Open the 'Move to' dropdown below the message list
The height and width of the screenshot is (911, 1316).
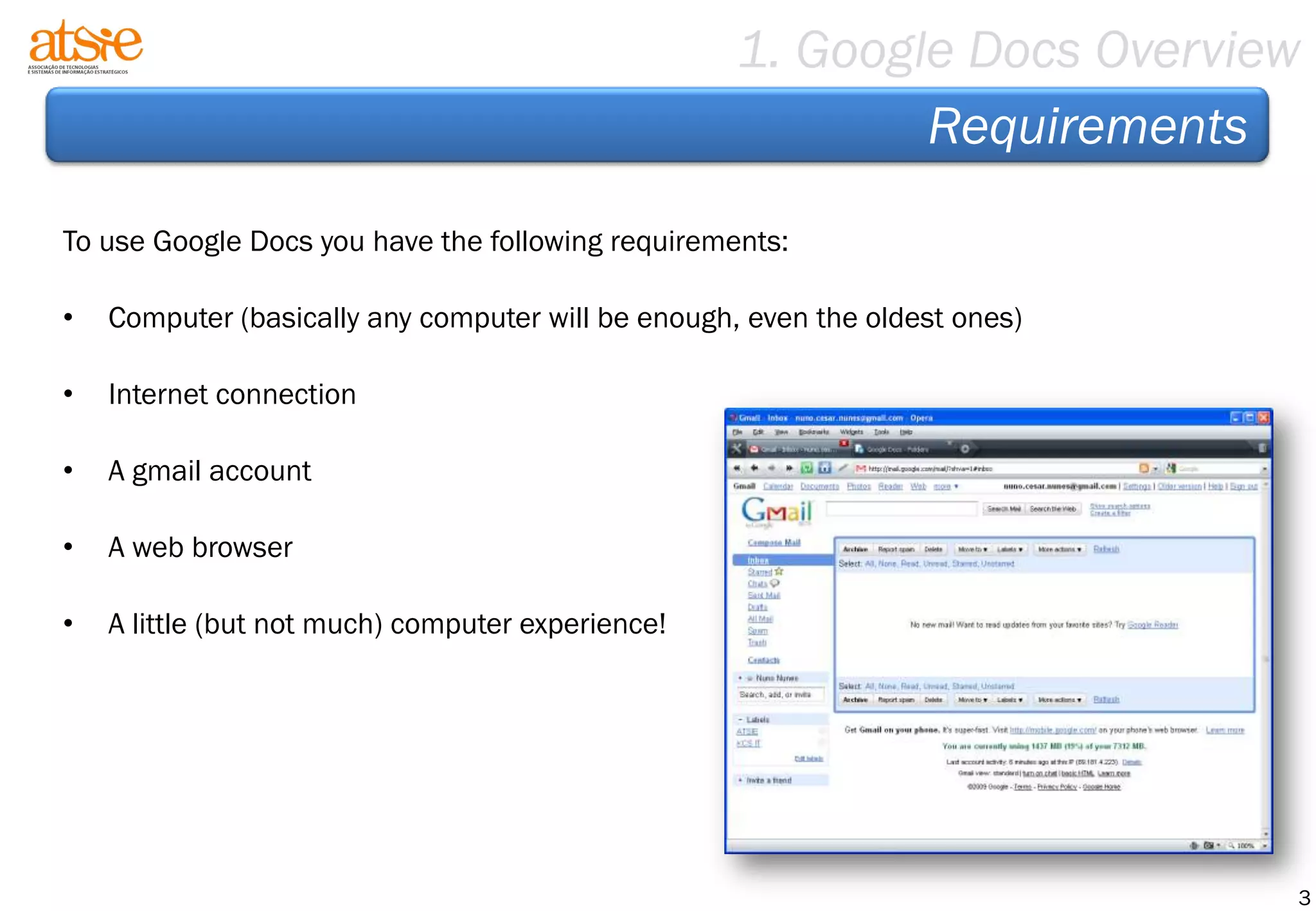(x=973, y=700)
